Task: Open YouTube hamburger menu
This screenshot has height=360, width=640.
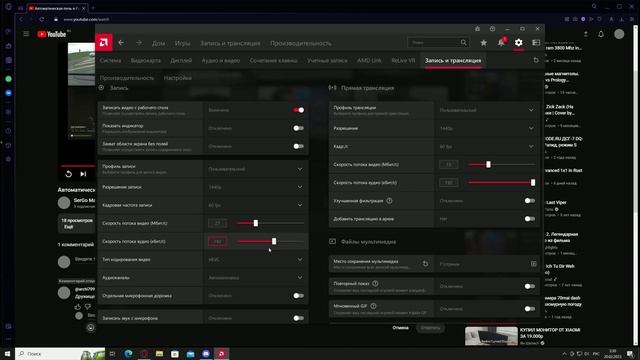Action: [26, 34]
